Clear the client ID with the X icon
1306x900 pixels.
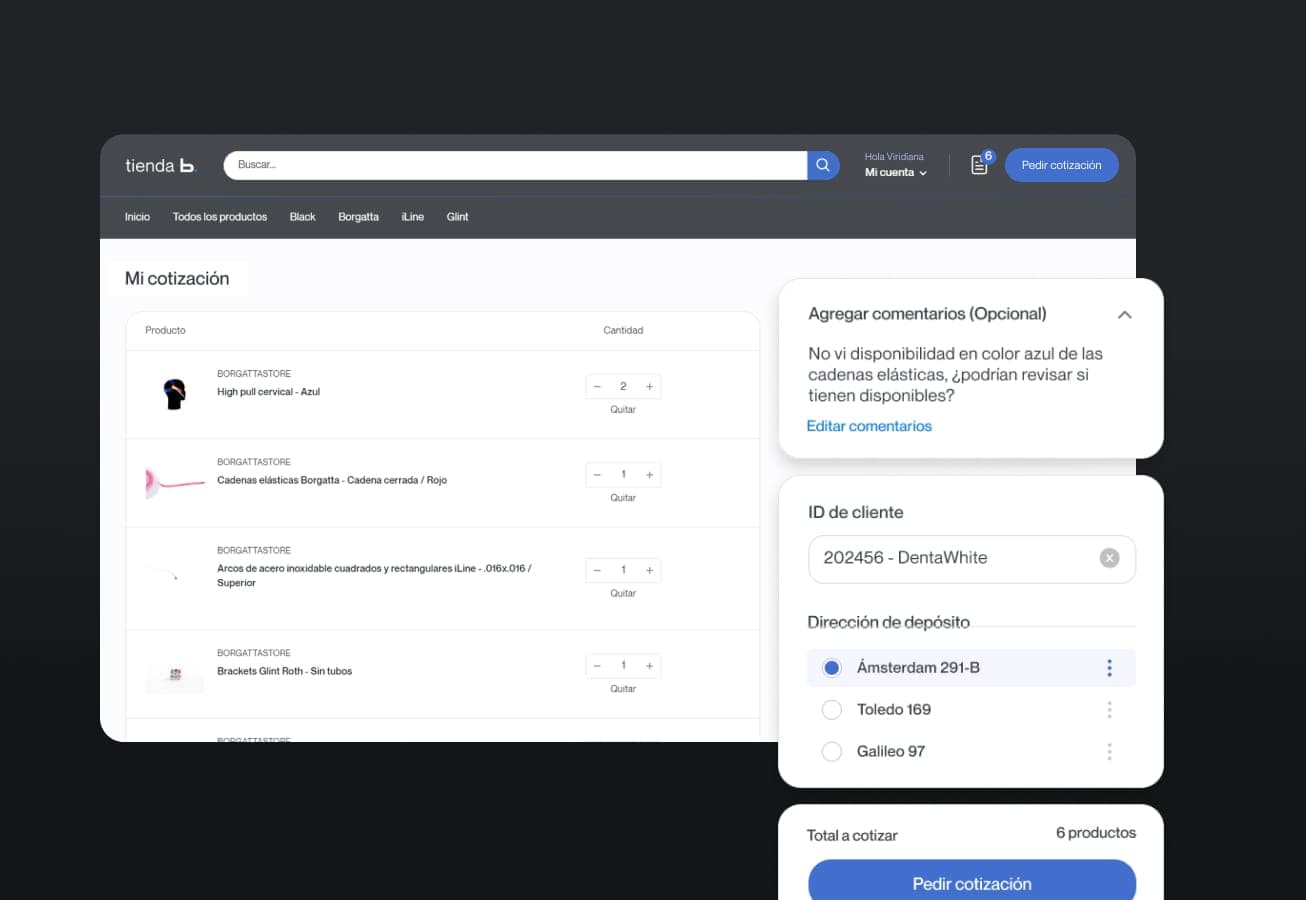[1109, 558]
